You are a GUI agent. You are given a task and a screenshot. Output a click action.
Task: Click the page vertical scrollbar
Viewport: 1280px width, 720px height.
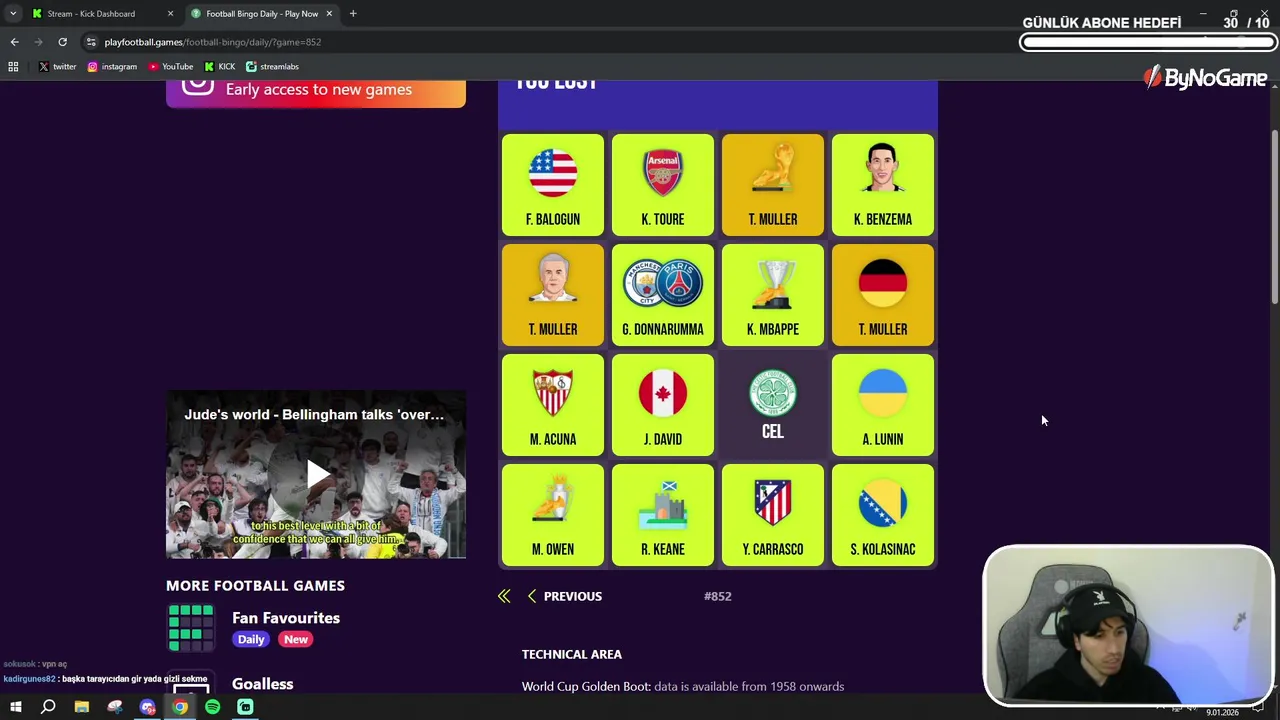[1274, 217]
